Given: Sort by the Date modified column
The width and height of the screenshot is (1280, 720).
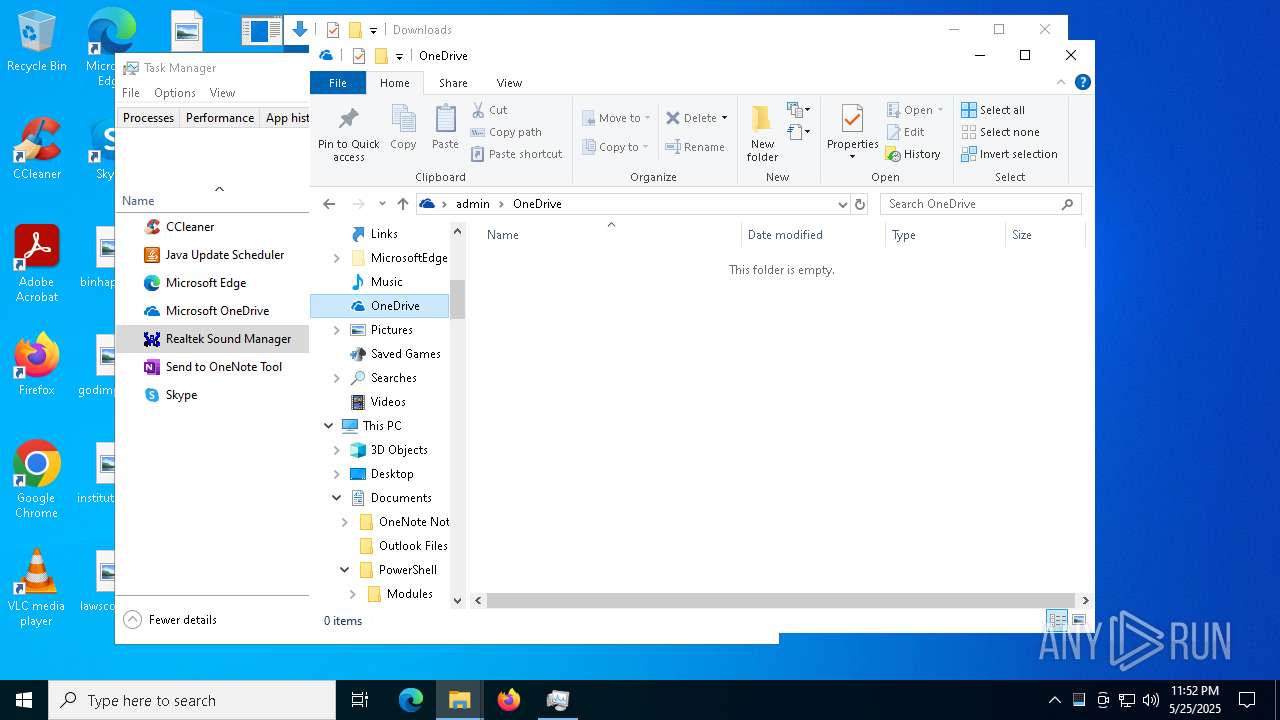Looking at the screenshot, I should tap(785, 235).
